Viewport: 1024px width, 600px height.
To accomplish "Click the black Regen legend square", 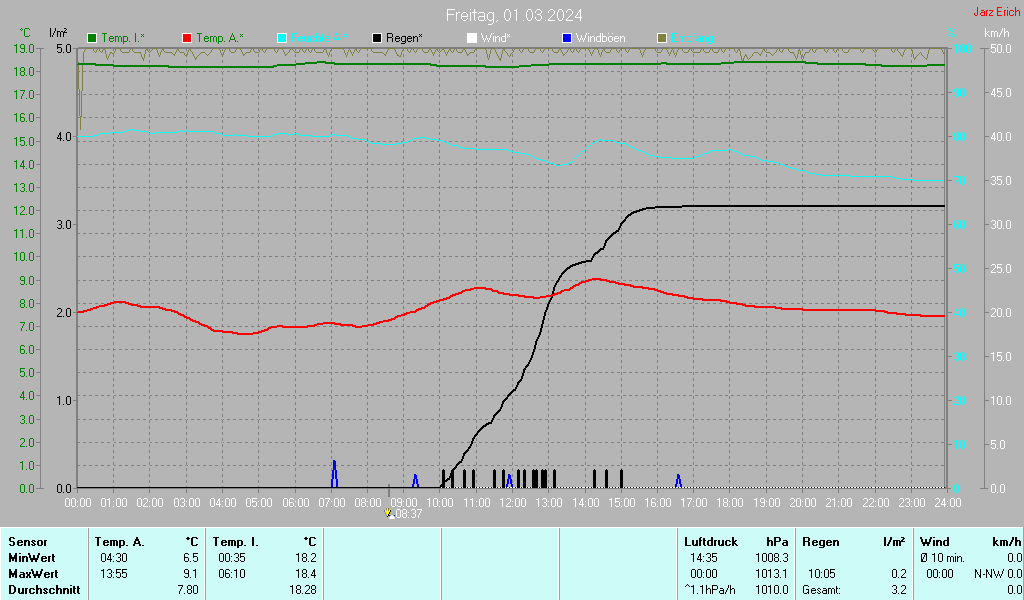I will pyautogui.click(x=377, y=38).
